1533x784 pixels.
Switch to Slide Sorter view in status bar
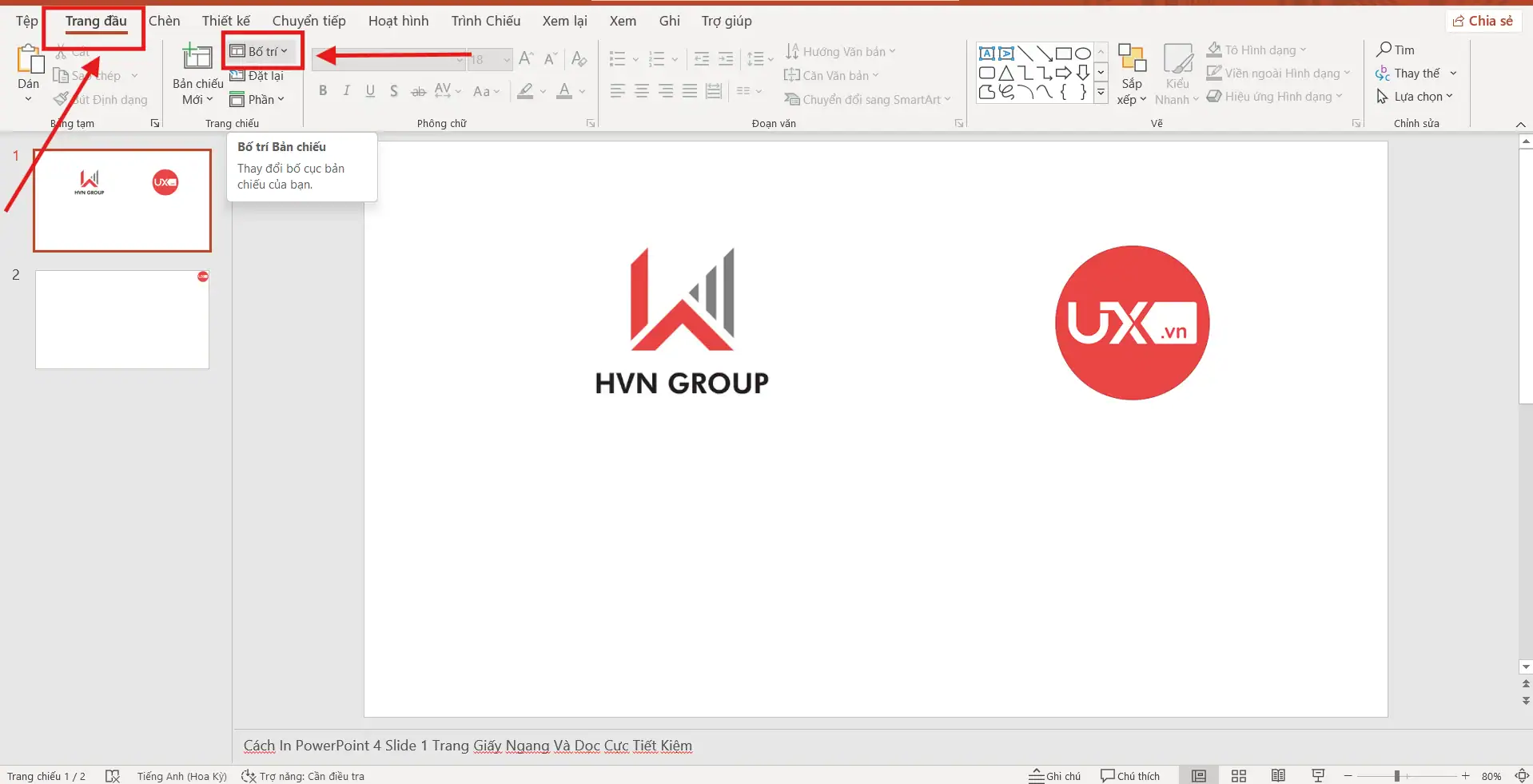(x=1239, y=776)
